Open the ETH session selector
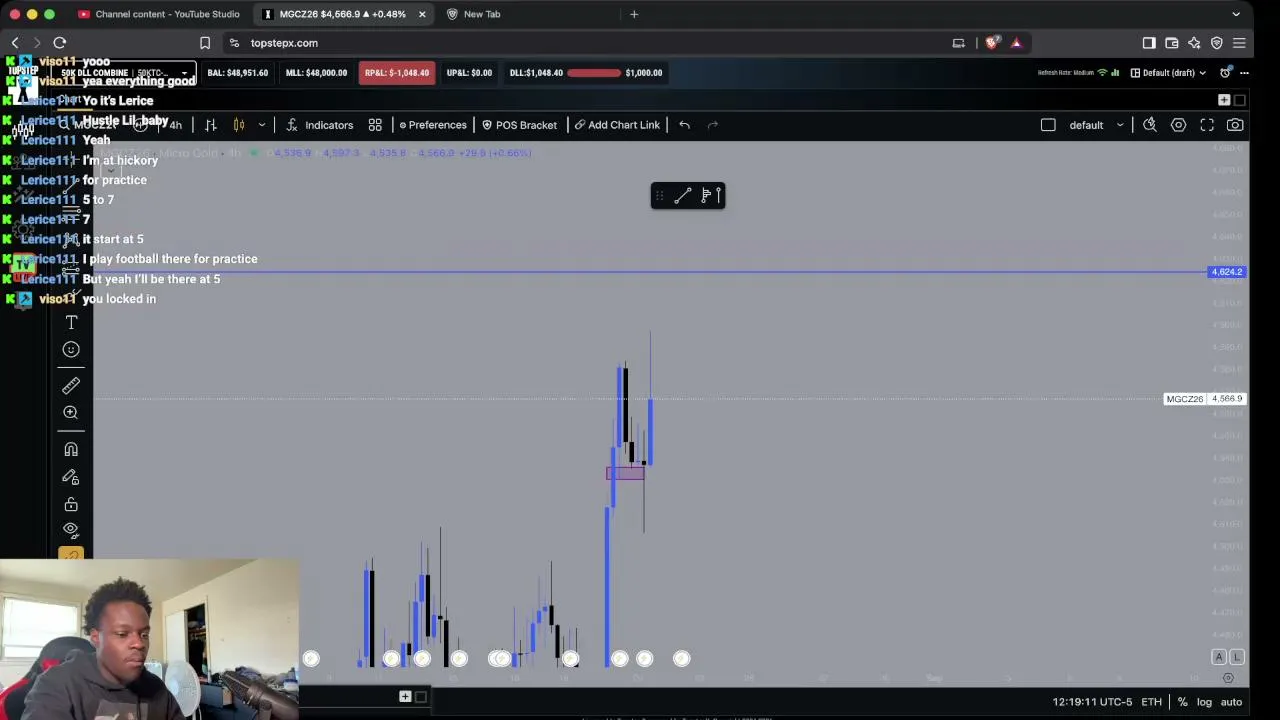 tap(1152, 702)
